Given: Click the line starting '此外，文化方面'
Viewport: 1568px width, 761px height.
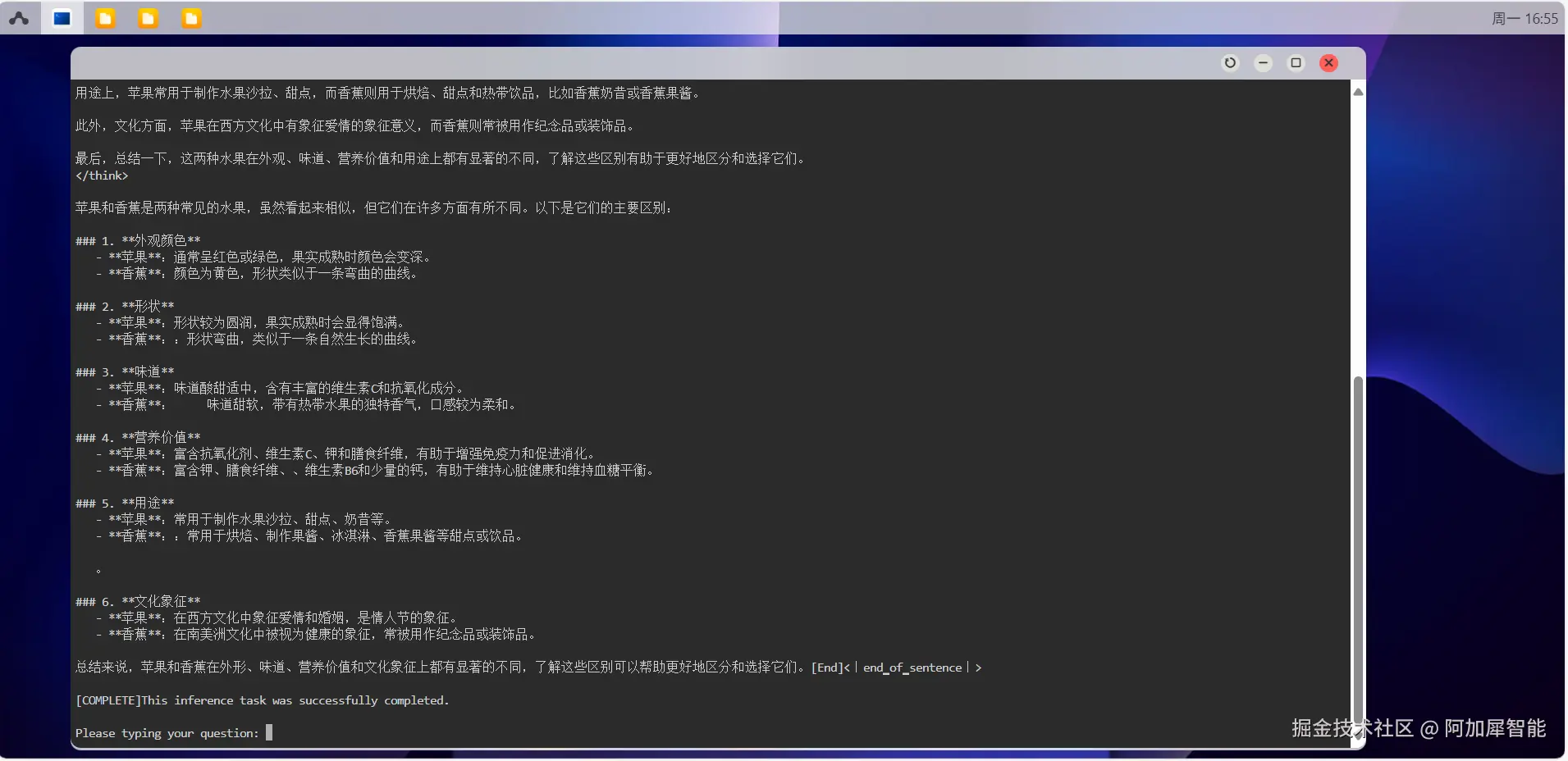Looking at the screenshot, I should pyautogui.click(x=356, y=125).
